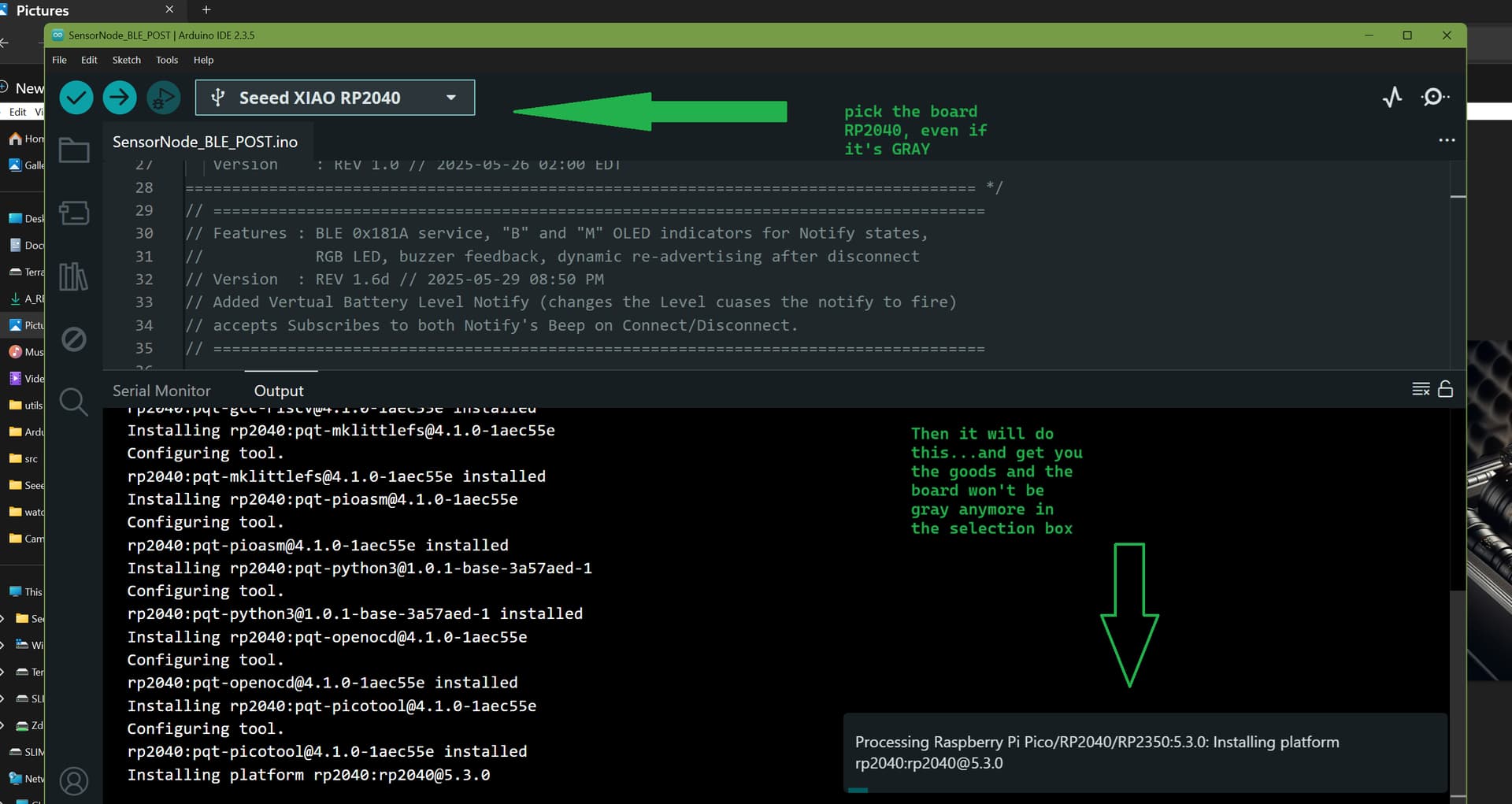The width and height of the screenshot is (1512, 804).
Task: Open the Search sidebar icon
Action: click(x=74, y=402)
